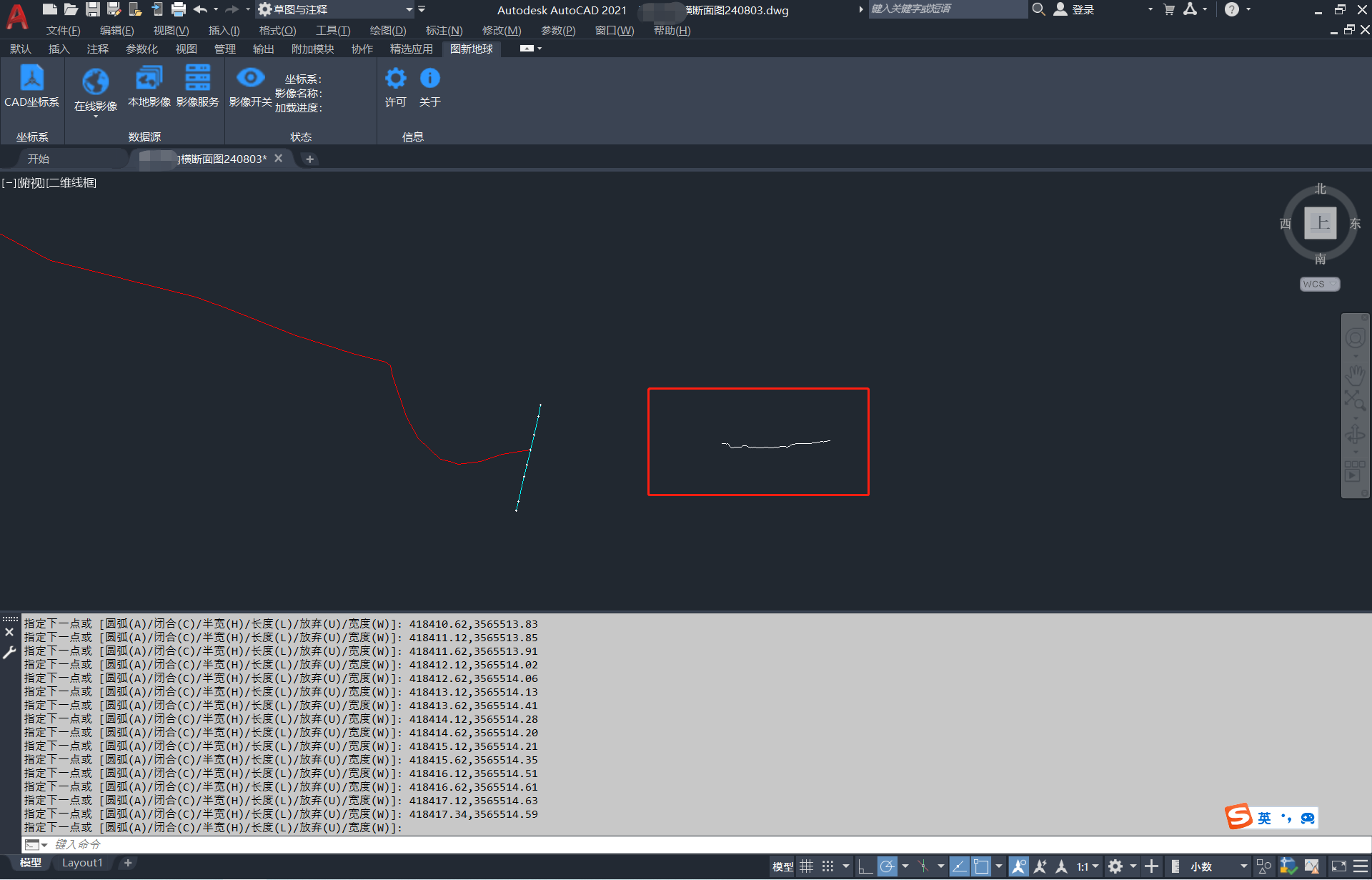Toggle the drawing grid display in status bar
Viewport: 1372px width, 880px height.
(x=806, y=866)
